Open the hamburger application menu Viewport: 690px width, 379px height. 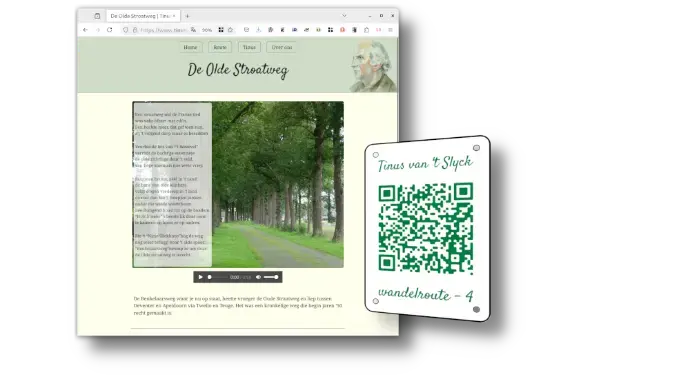click(390, 30)
